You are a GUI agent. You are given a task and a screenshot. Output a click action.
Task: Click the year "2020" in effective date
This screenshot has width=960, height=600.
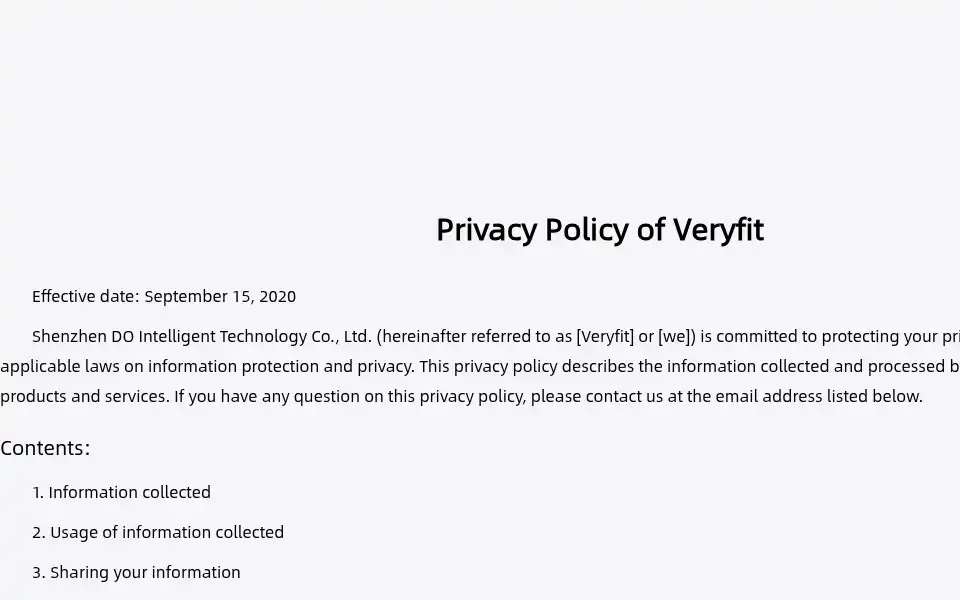coord(277,296)
